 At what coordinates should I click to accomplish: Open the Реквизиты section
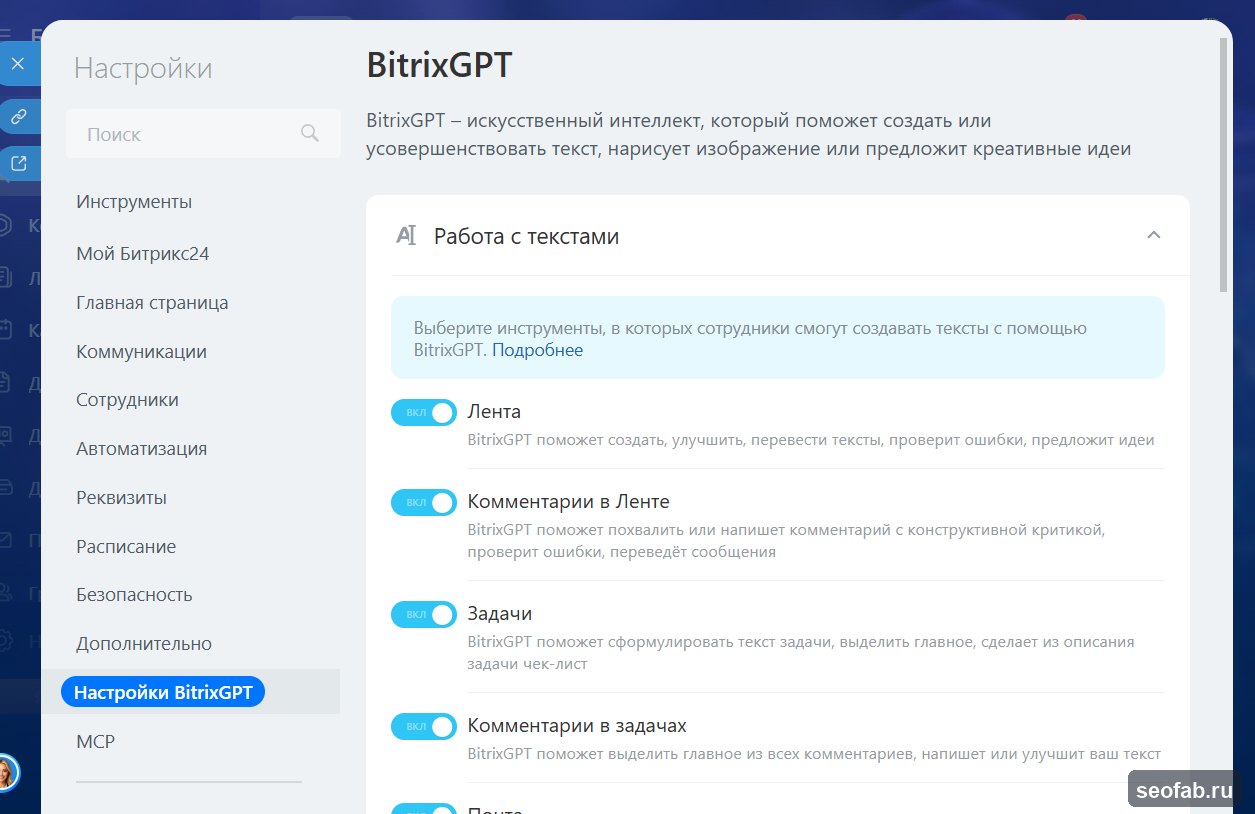[x=121, y=498]
